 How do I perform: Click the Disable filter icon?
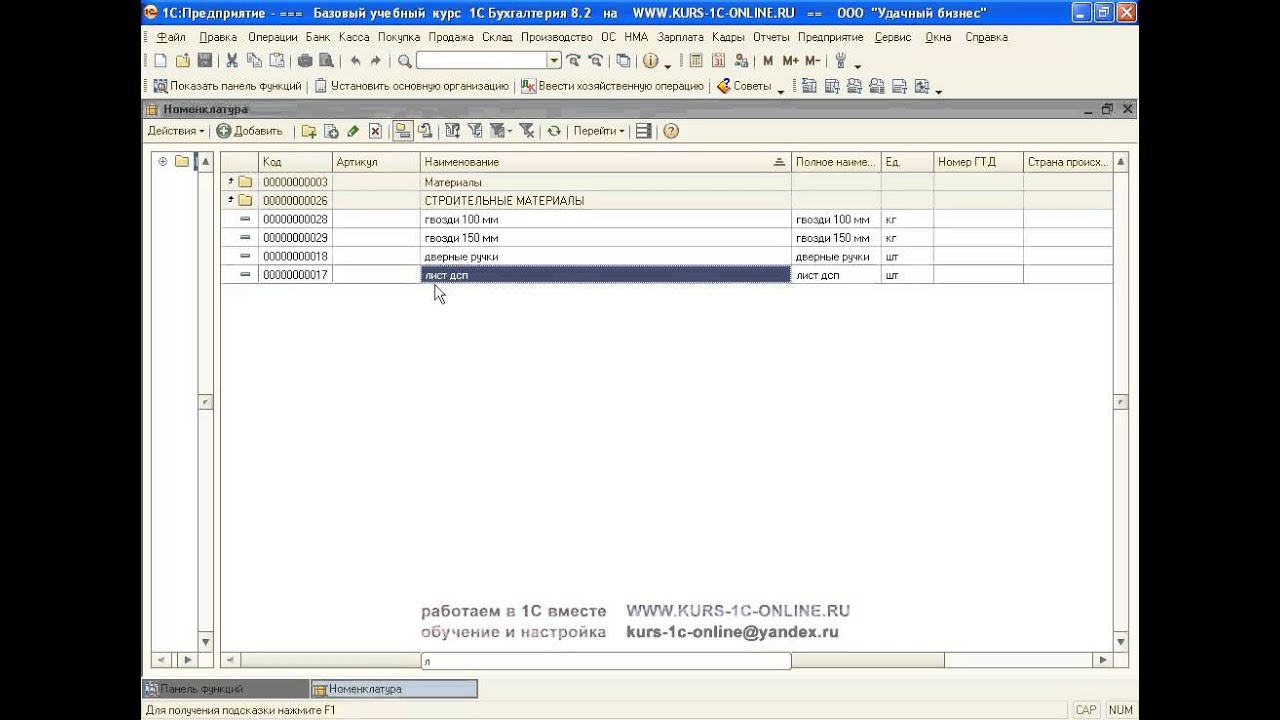point(526,131)
